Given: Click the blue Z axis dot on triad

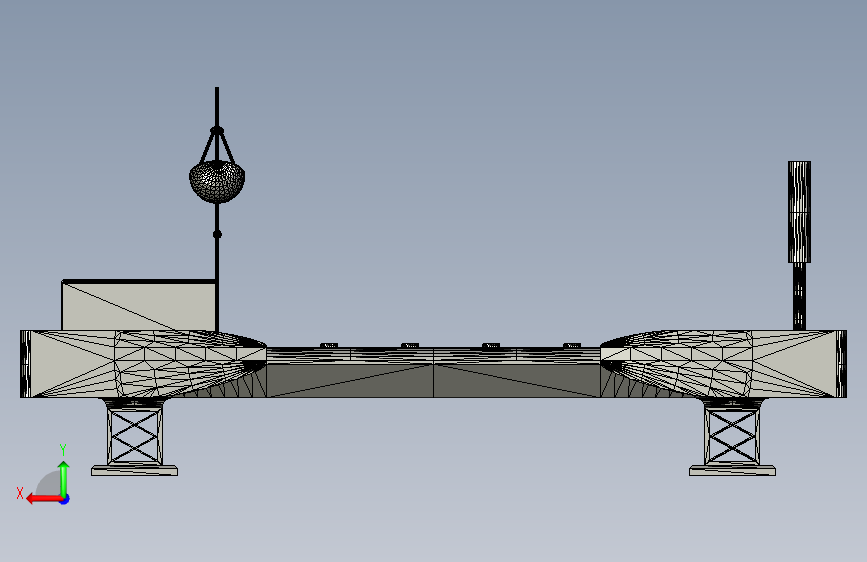Looking at the screenshot, I should click(65, 499).
